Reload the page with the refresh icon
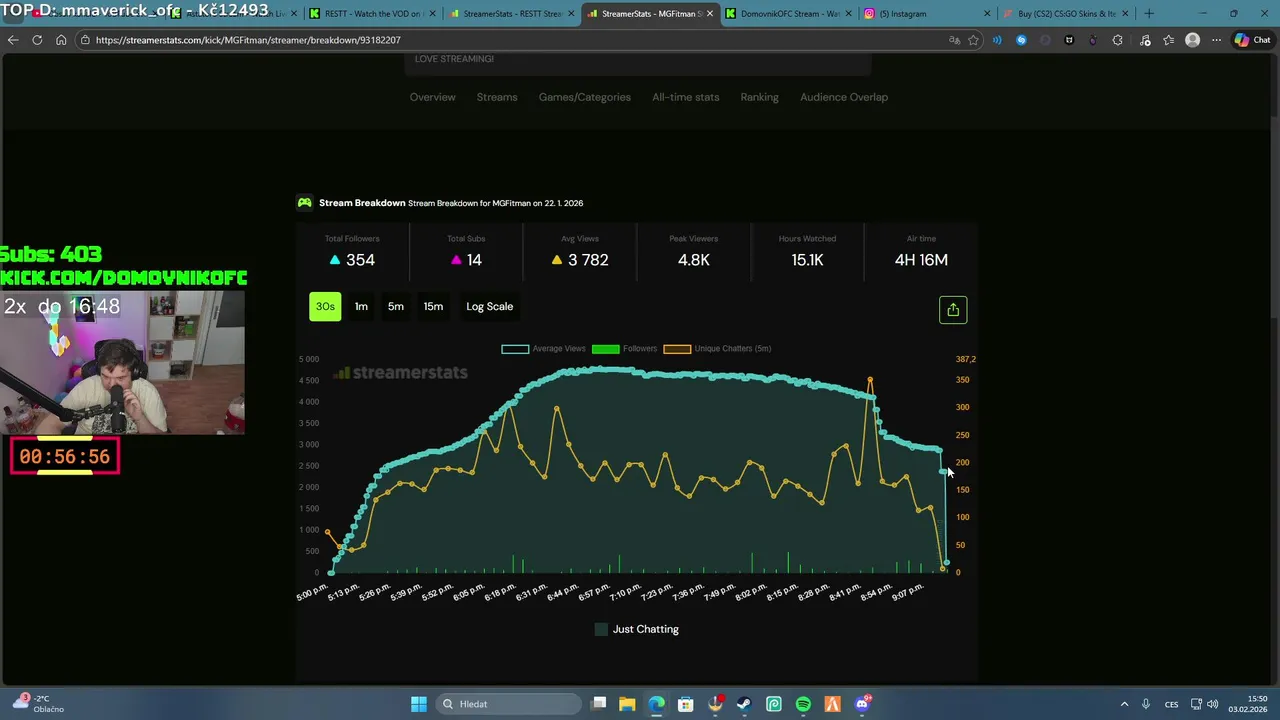This screenshot has height=720, width=1280. point(37,40)
